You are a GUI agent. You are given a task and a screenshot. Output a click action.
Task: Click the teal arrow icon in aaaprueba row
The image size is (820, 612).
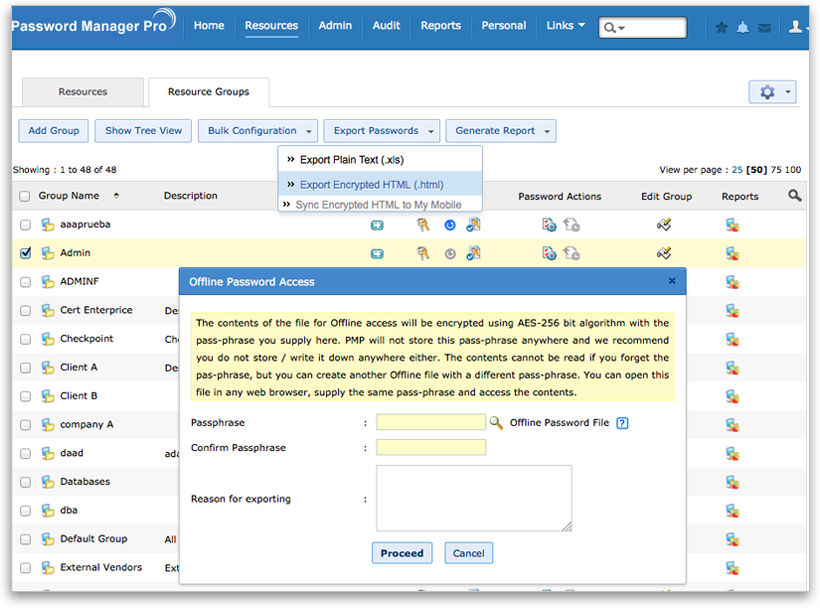point(377,225)
